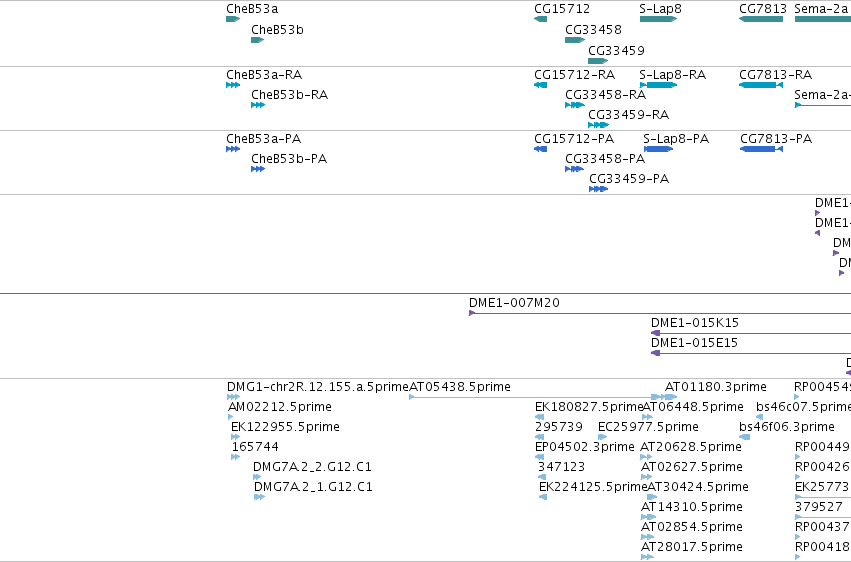The image size is (851, 562).
Task: Click the CG33458-PA protein glyph
Action: coord(574,169)
